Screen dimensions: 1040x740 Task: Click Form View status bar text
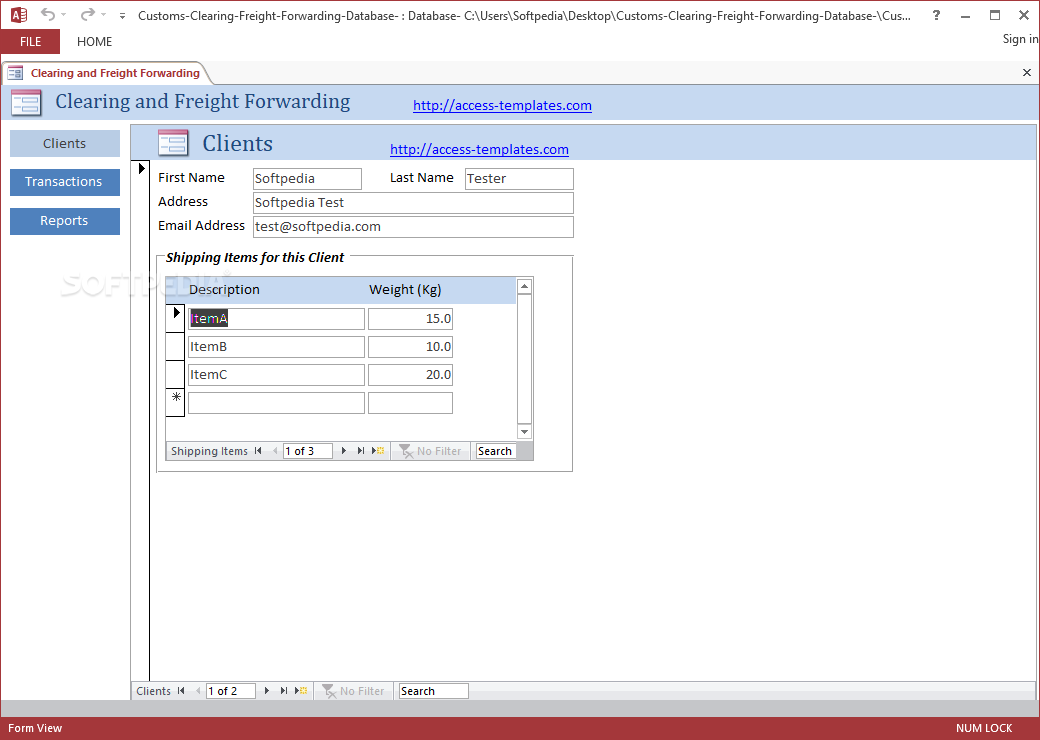pyautogui.click(x=35, y=728)
